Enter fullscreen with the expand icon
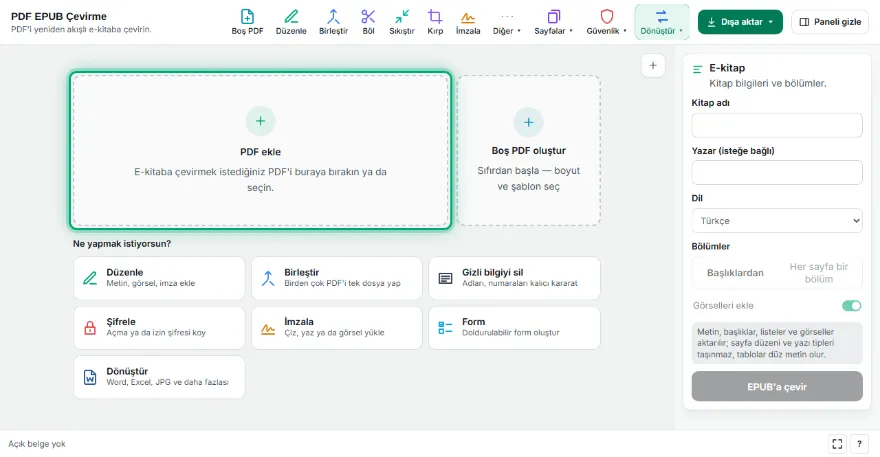This screenshot has width=880, height=457. [x=837, y=444]
